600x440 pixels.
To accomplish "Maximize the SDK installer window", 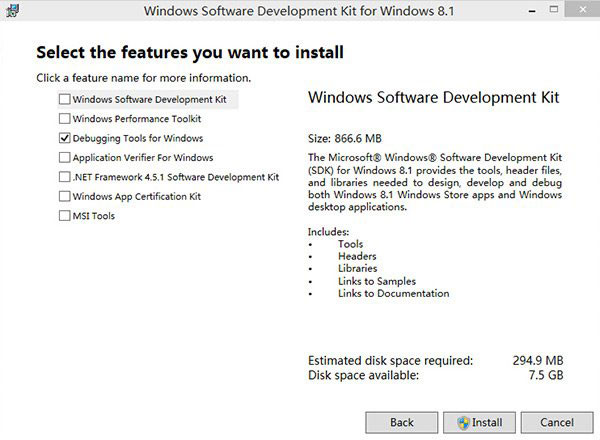I will point(554,9).
